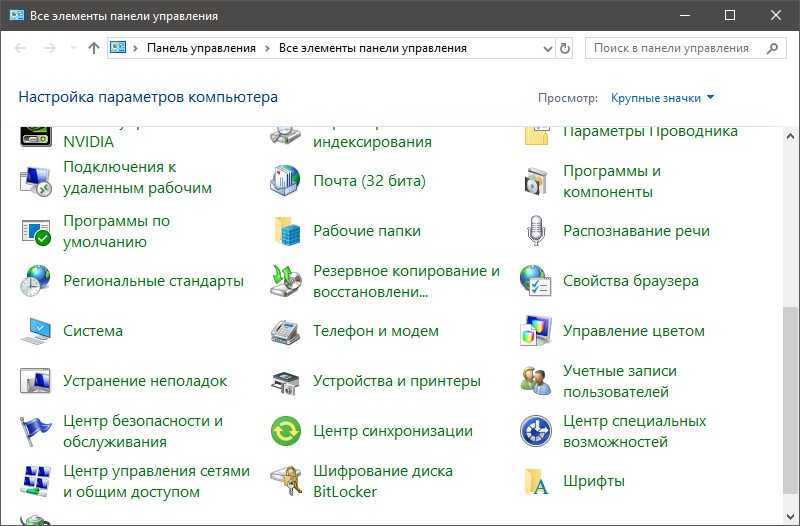Click the scrollbar up arrow
Screen dimensions: 800x526
click(790, 137)
